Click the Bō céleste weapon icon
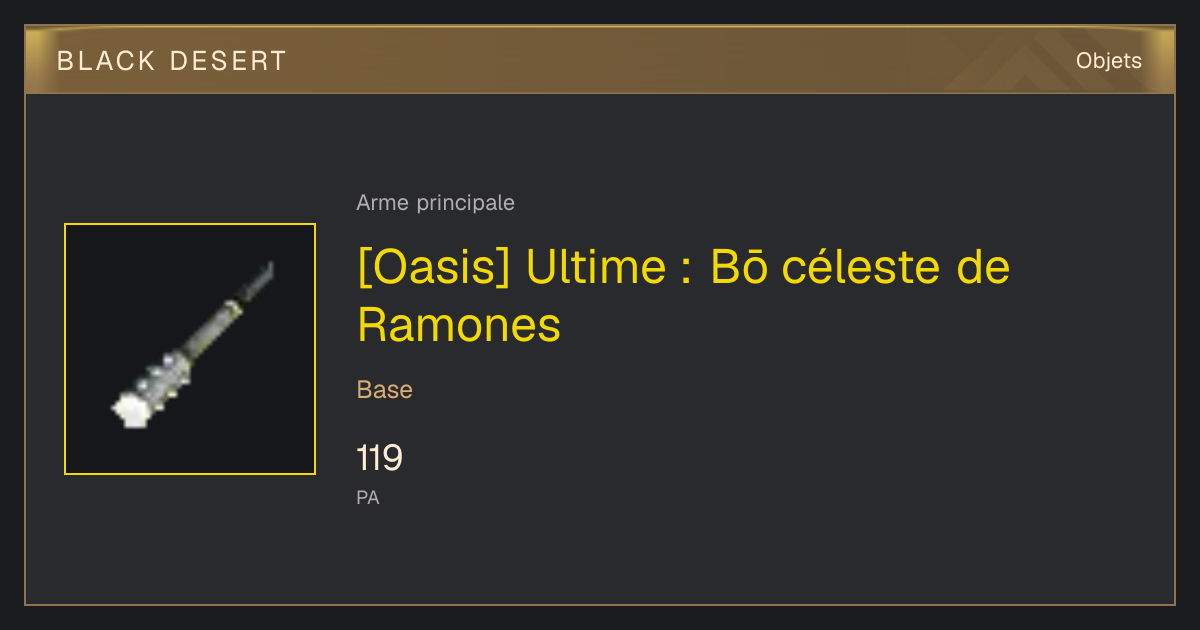 [x=190, y=349]
